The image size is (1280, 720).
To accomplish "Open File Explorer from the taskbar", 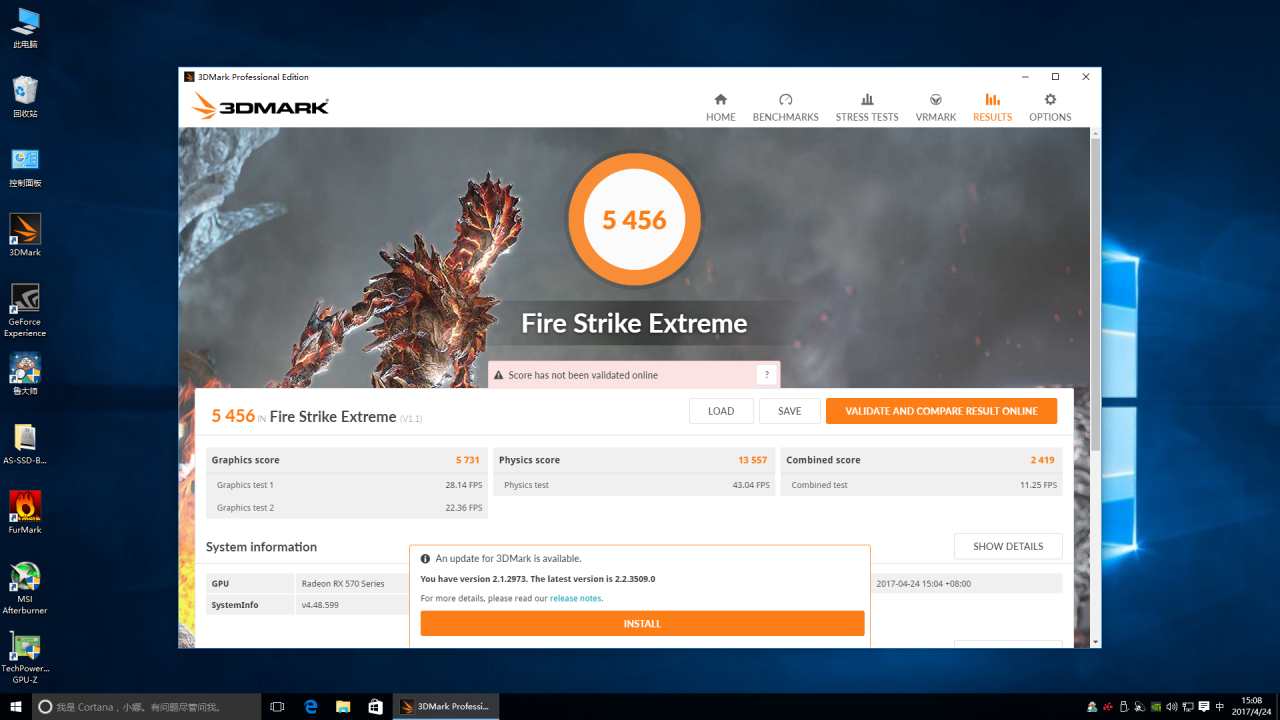I will (x=343, y=707).
